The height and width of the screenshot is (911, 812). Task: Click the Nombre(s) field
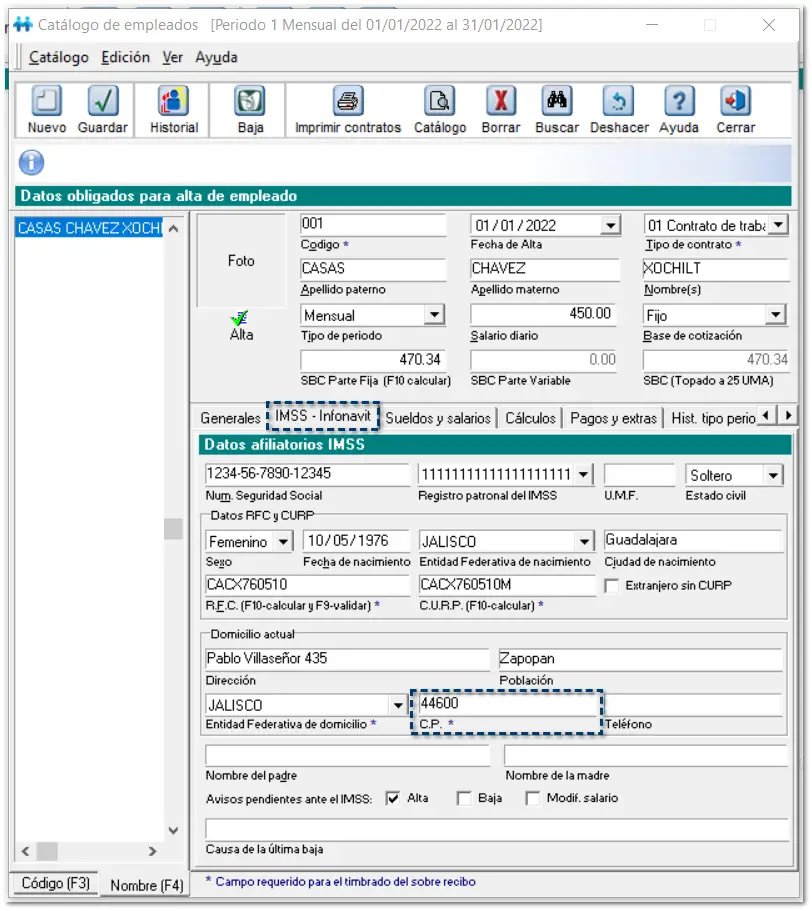click(716, 268)
